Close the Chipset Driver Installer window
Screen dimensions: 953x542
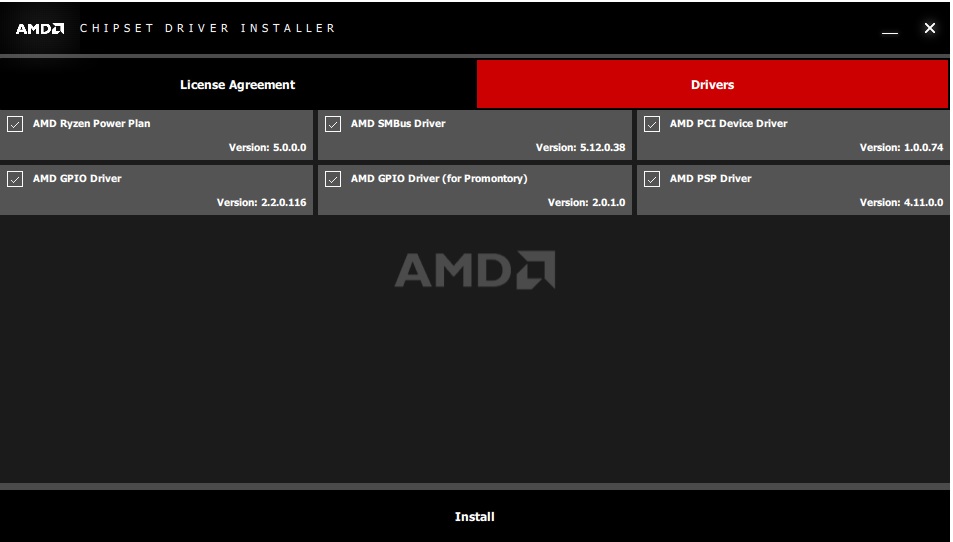click(930, 28)
